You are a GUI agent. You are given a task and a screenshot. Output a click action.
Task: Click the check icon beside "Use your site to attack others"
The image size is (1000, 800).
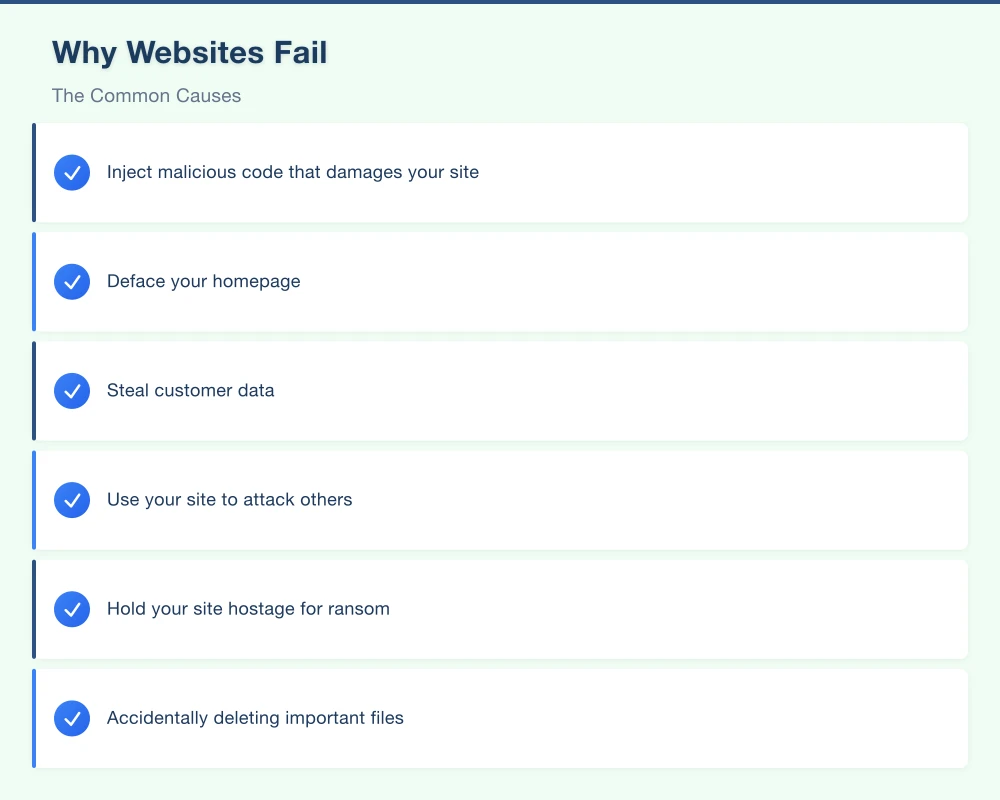[72, 500]
